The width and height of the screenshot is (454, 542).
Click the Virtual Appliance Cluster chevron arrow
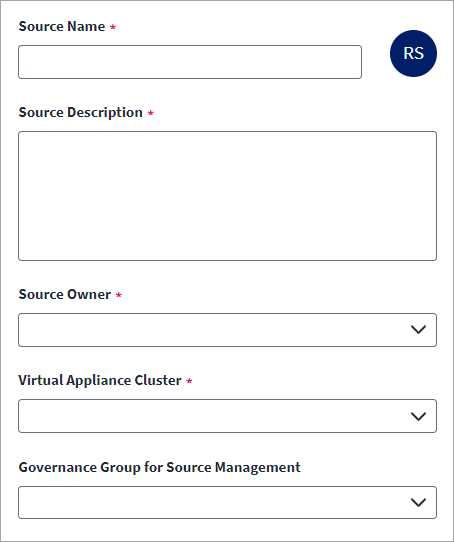coord(418,416)
